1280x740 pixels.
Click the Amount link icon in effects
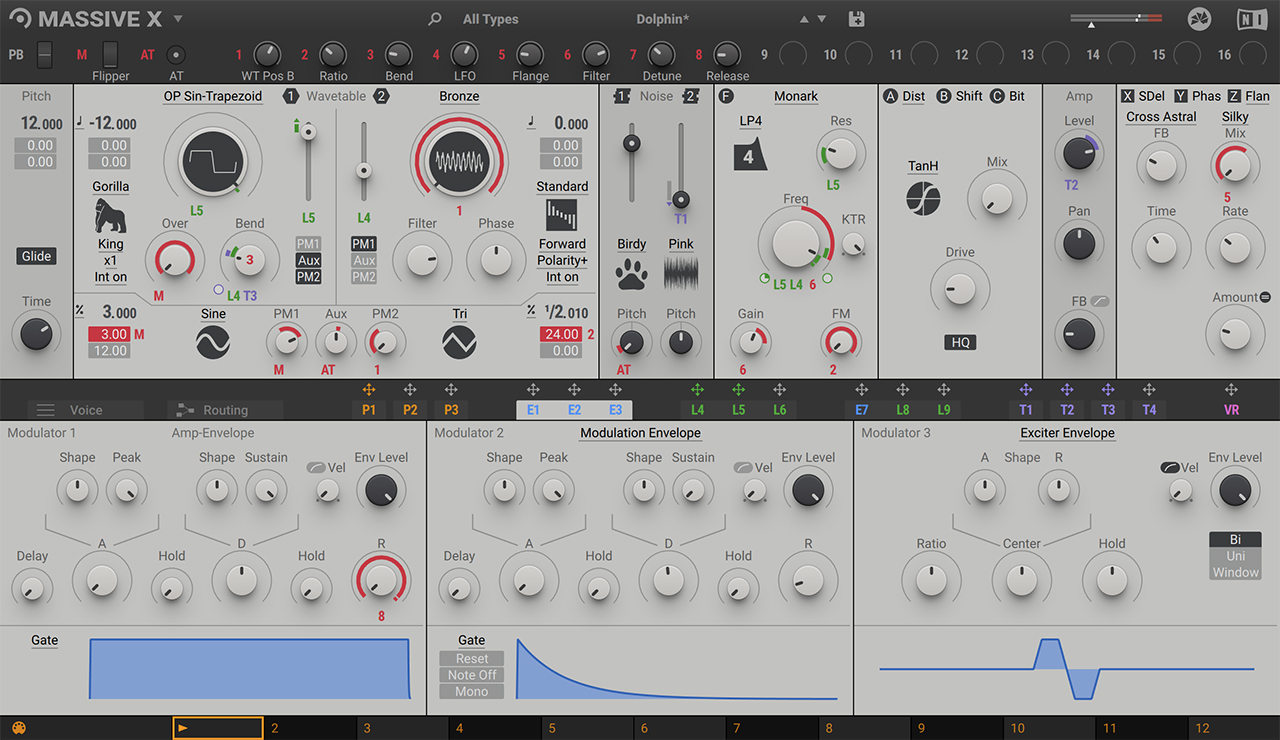(1265, 297)
